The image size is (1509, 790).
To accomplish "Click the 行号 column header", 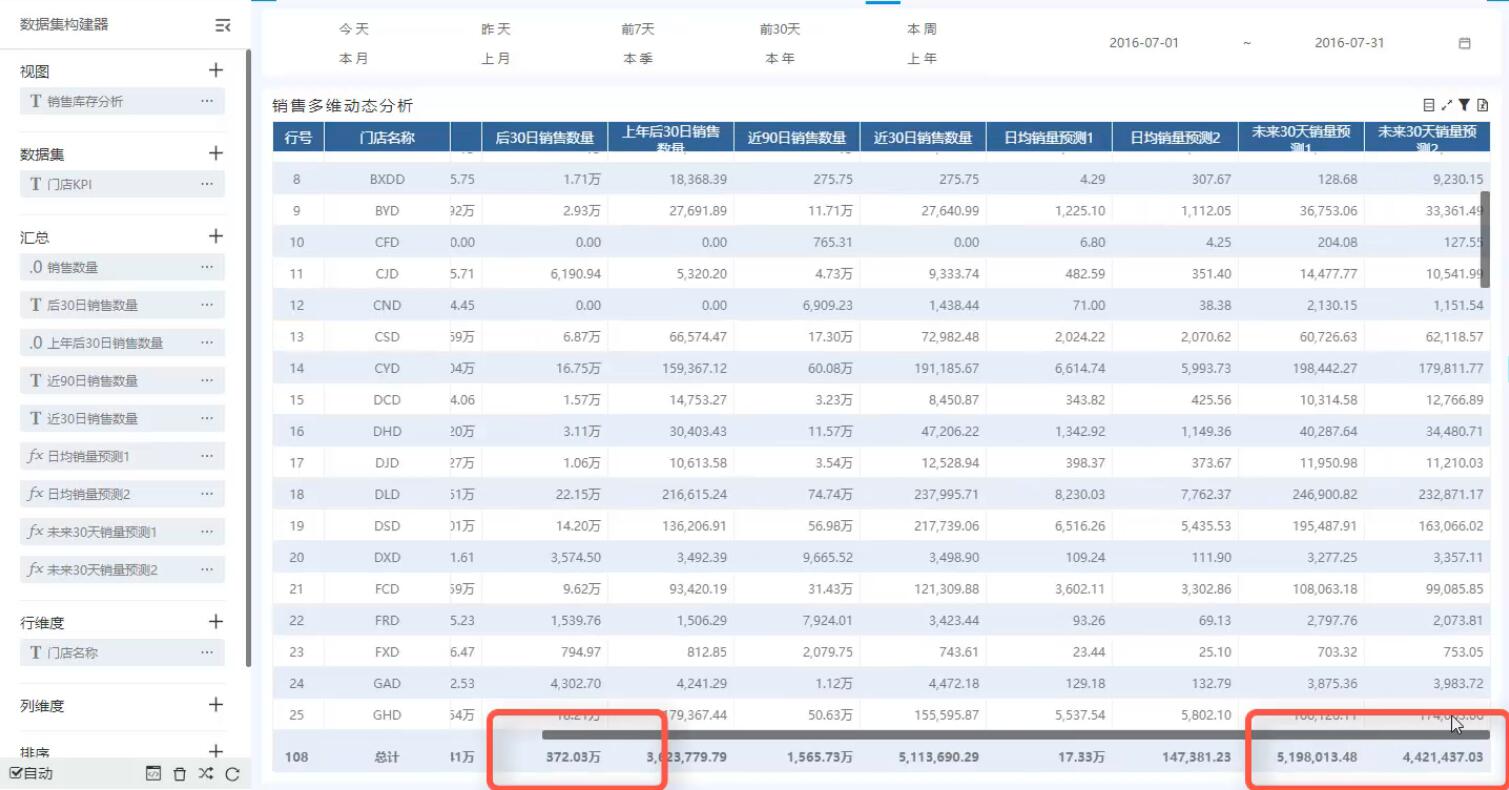I will (298, 138).
